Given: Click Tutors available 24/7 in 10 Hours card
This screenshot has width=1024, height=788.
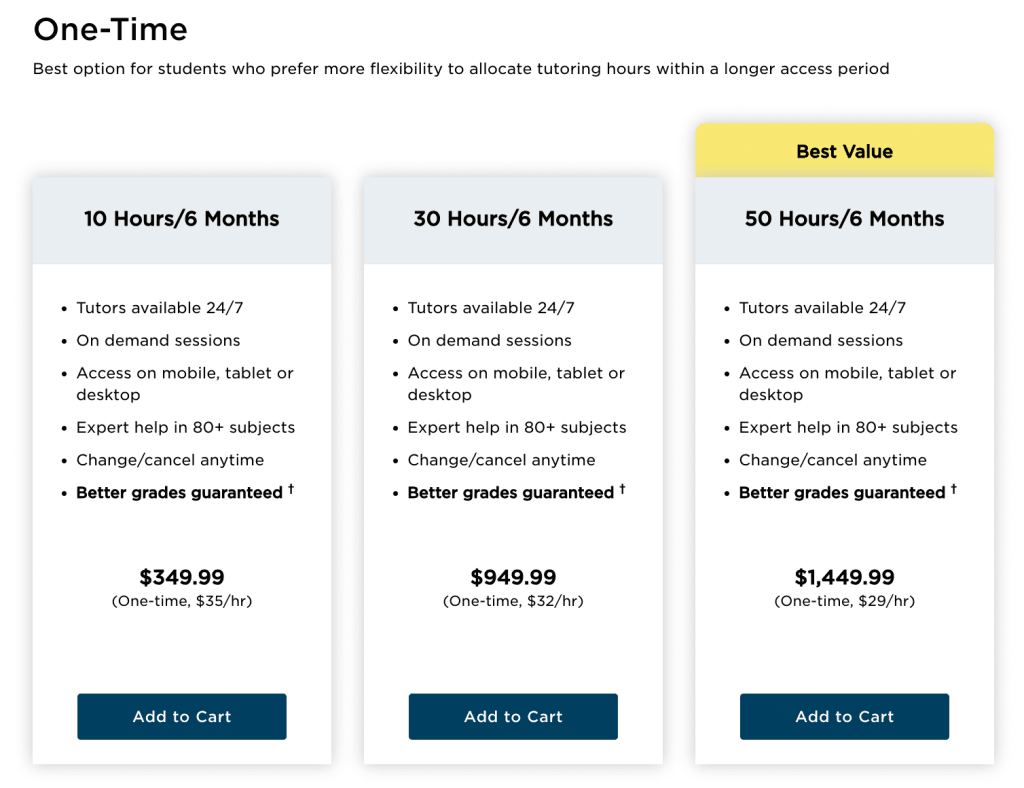Looking at the screenshot, I should tap(158, 308).
